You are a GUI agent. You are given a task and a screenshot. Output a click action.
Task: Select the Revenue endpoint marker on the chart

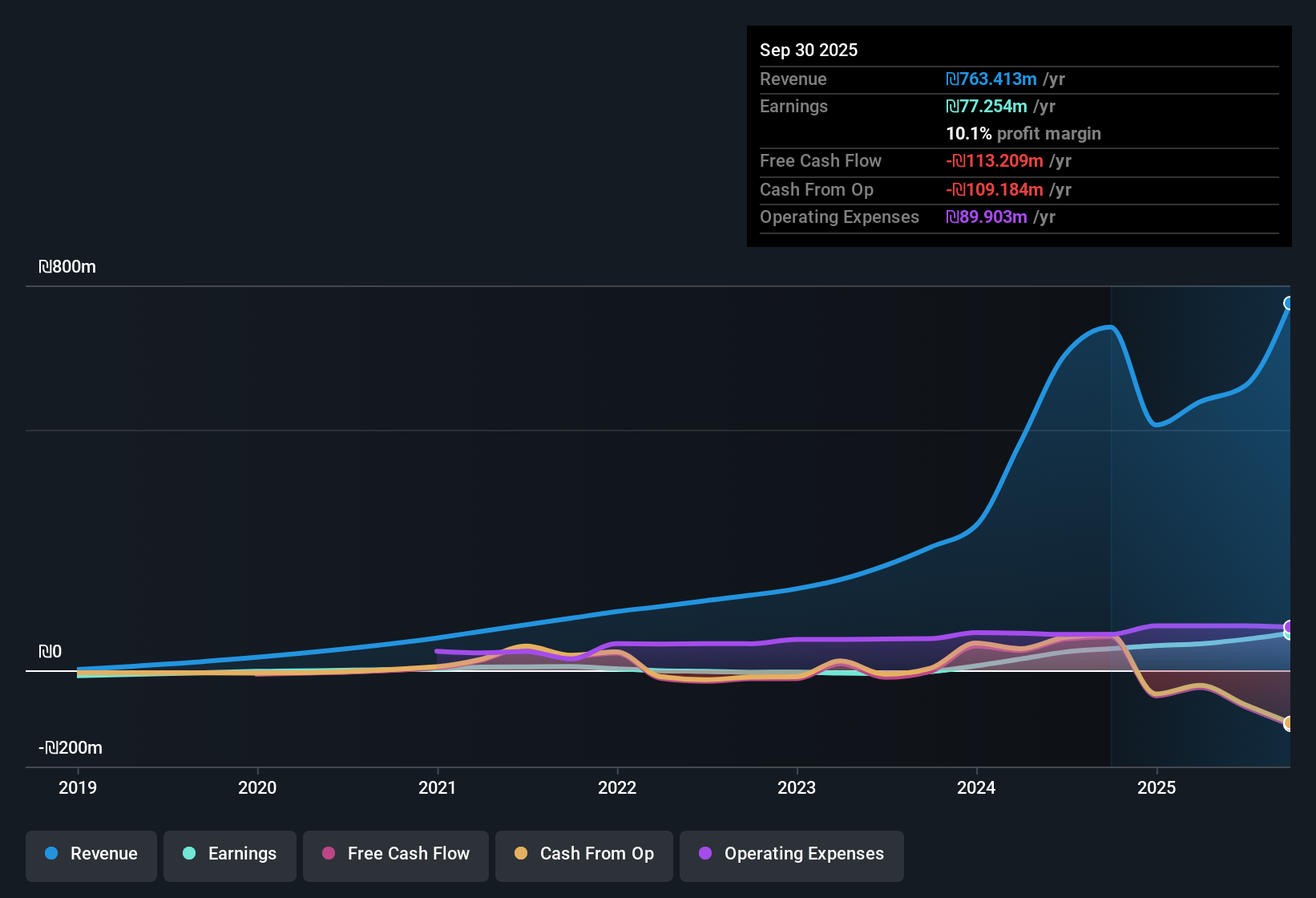pyautogui.click(x=1289, y=302)
